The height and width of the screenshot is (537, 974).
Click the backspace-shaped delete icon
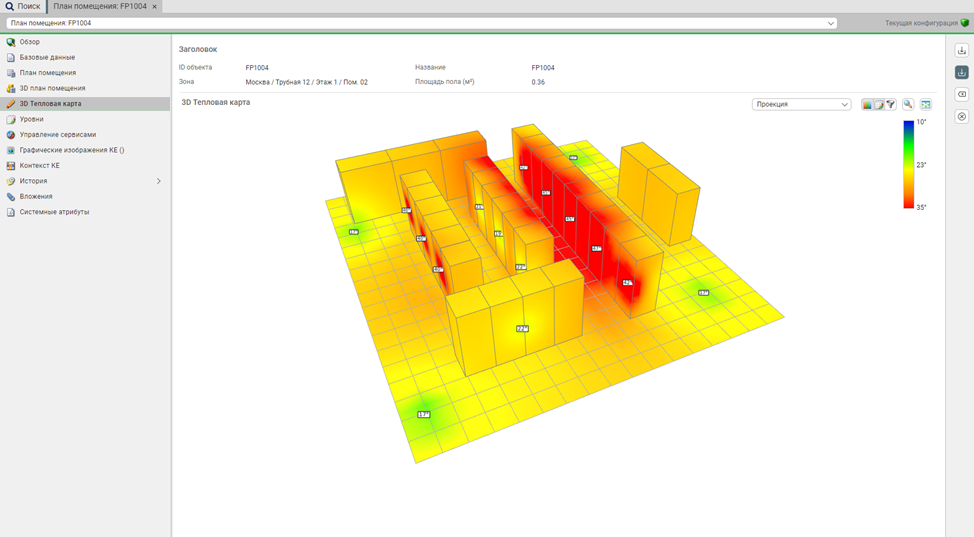[x=962, y=94]
